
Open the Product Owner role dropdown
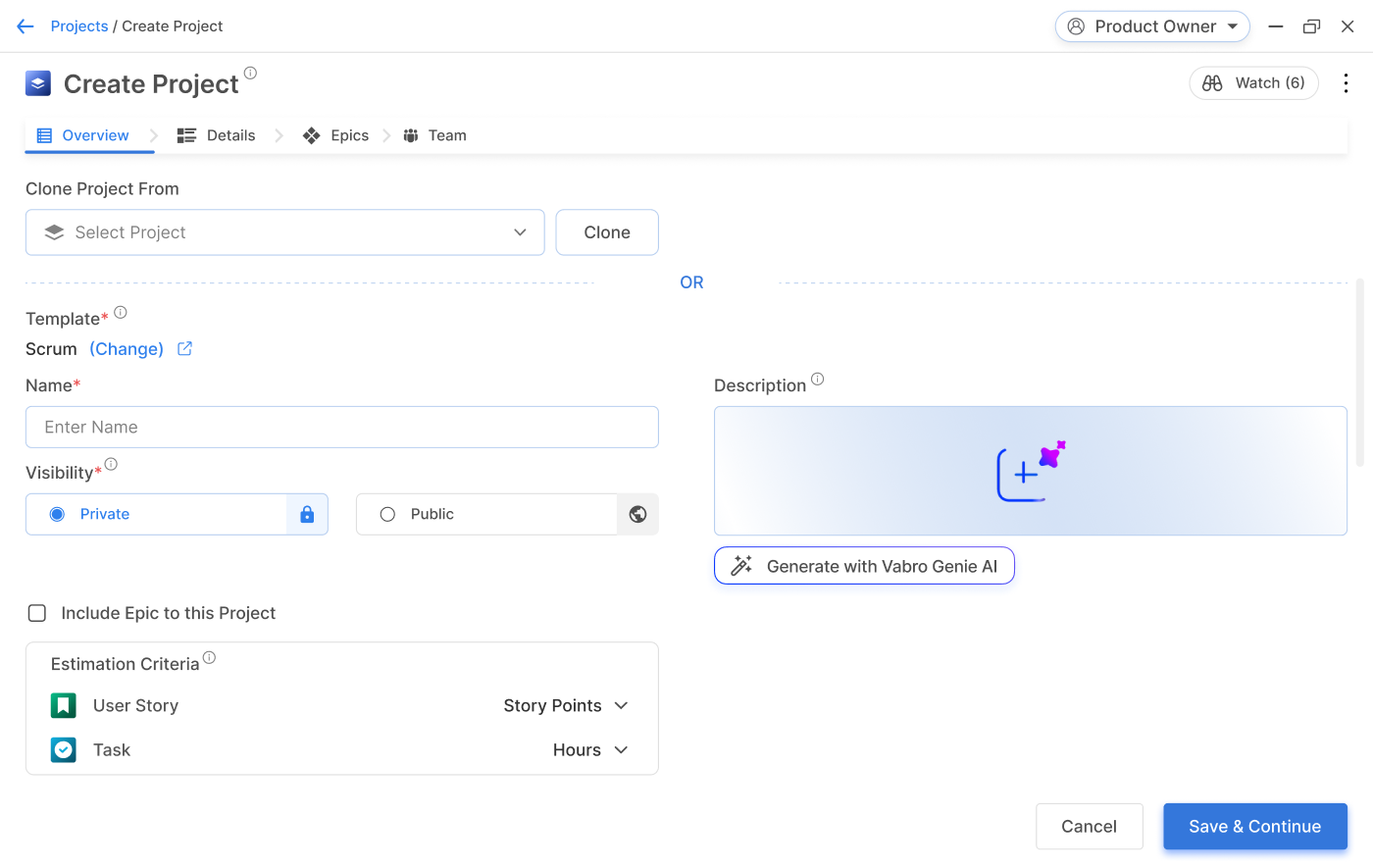[1151, 26]
